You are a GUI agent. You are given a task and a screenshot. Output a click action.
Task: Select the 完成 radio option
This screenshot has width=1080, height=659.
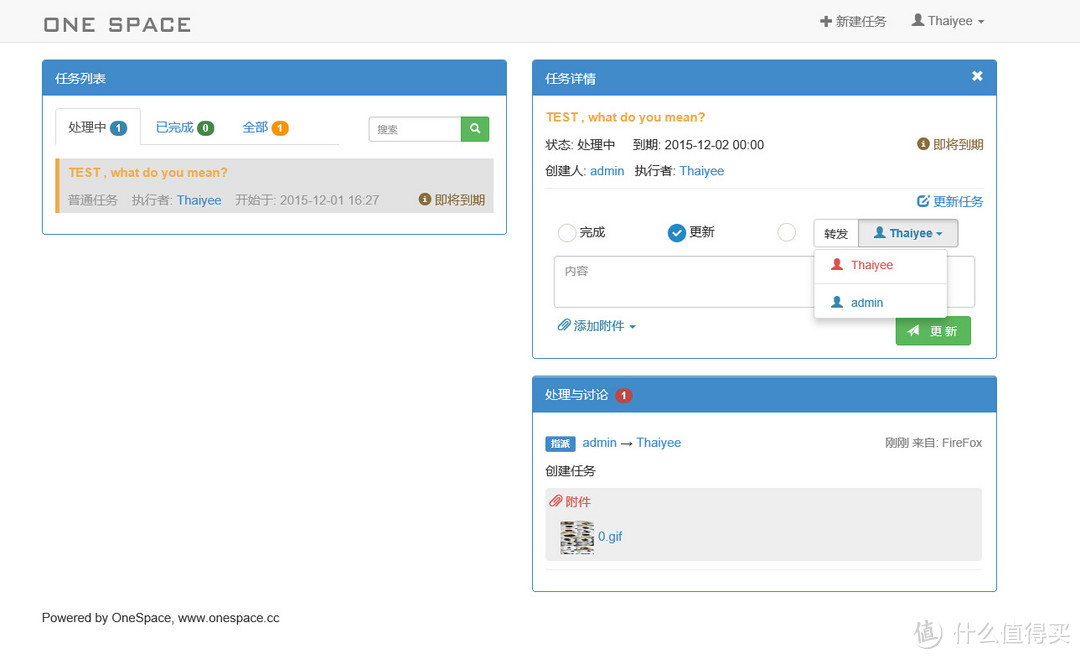coord(566,233)
